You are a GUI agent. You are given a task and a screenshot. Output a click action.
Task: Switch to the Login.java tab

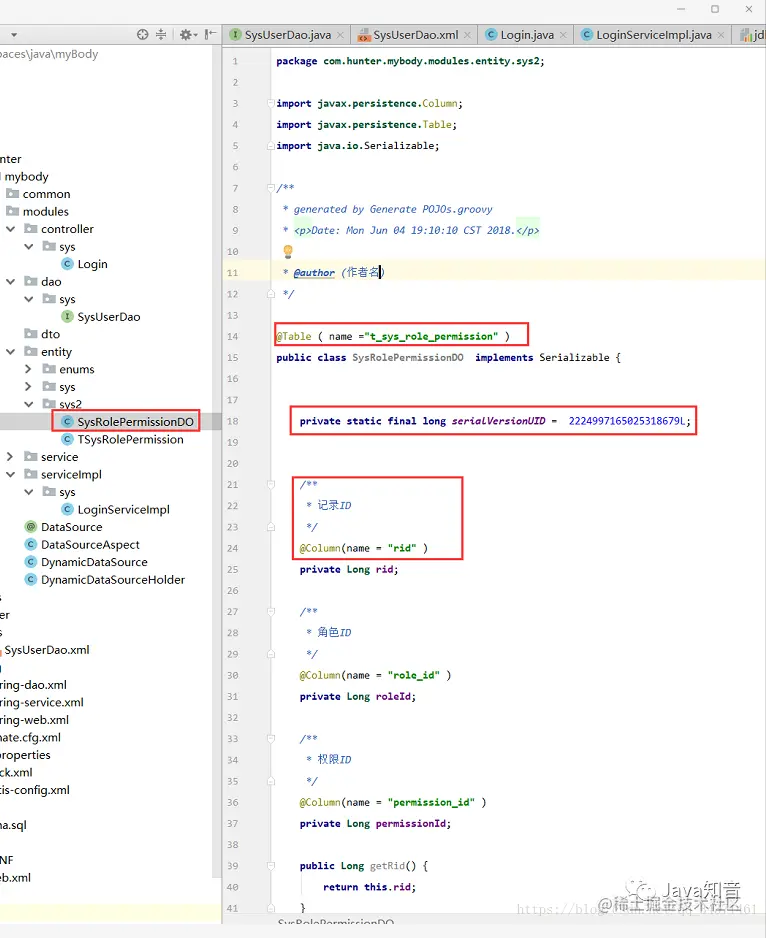[527, 35]
